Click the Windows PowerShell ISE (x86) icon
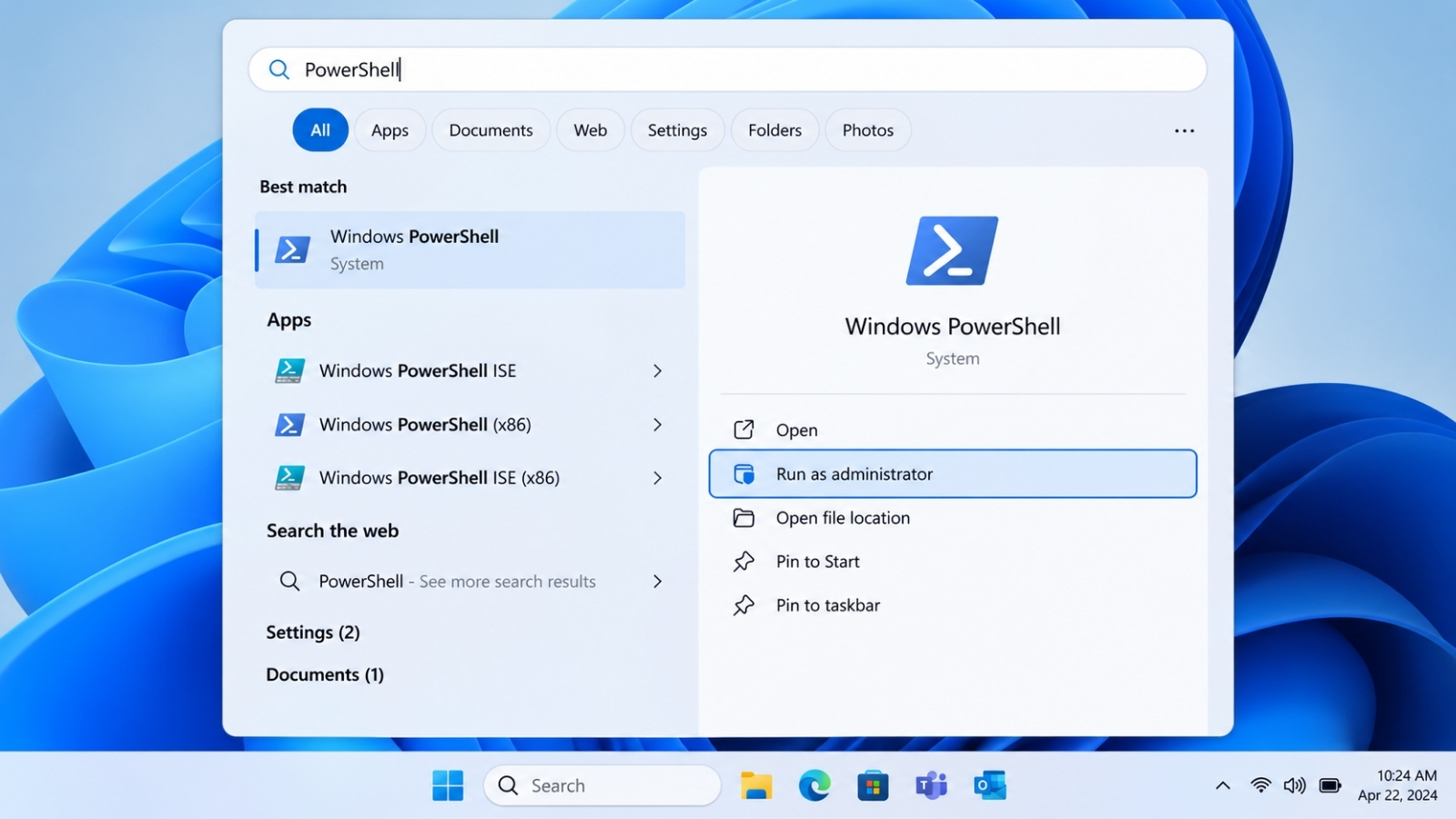Image resolution: width=1456 pixels, height=819 pixels. (x=289, y=478)
